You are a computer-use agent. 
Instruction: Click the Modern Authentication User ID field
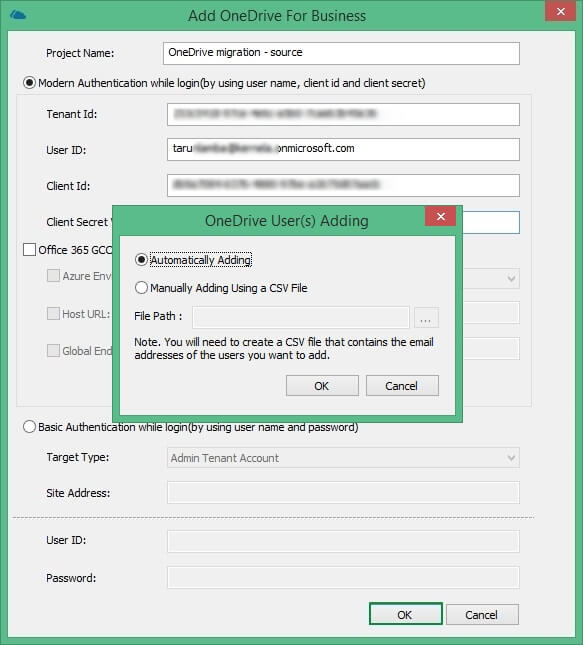[343, 149]
